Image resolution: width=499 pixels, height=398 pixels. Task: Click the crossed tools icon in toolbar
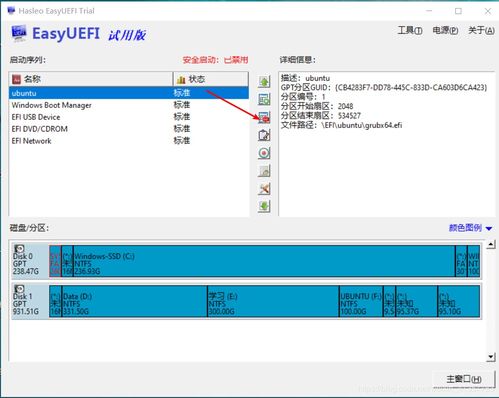tap(264, 189)
